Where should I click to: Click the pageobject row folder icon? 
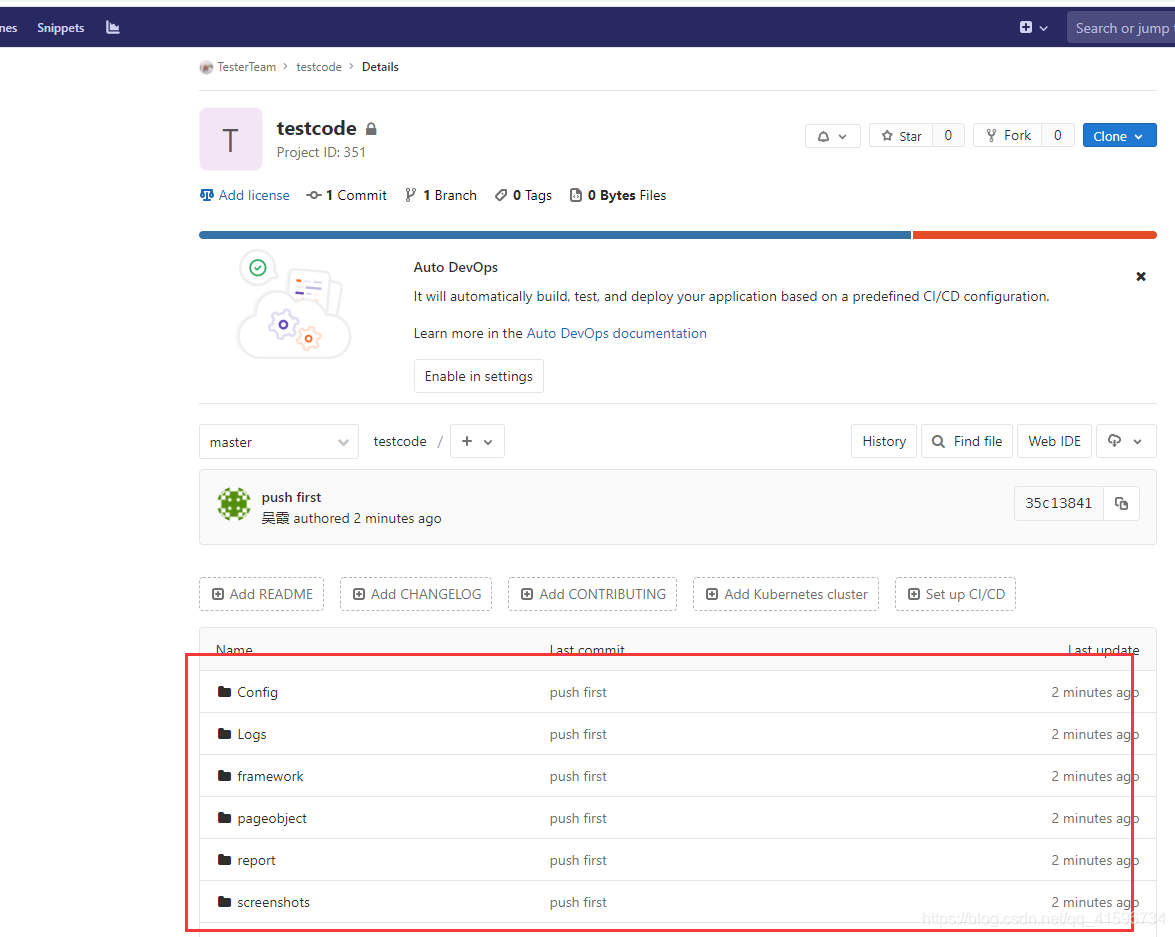point(224,817)
